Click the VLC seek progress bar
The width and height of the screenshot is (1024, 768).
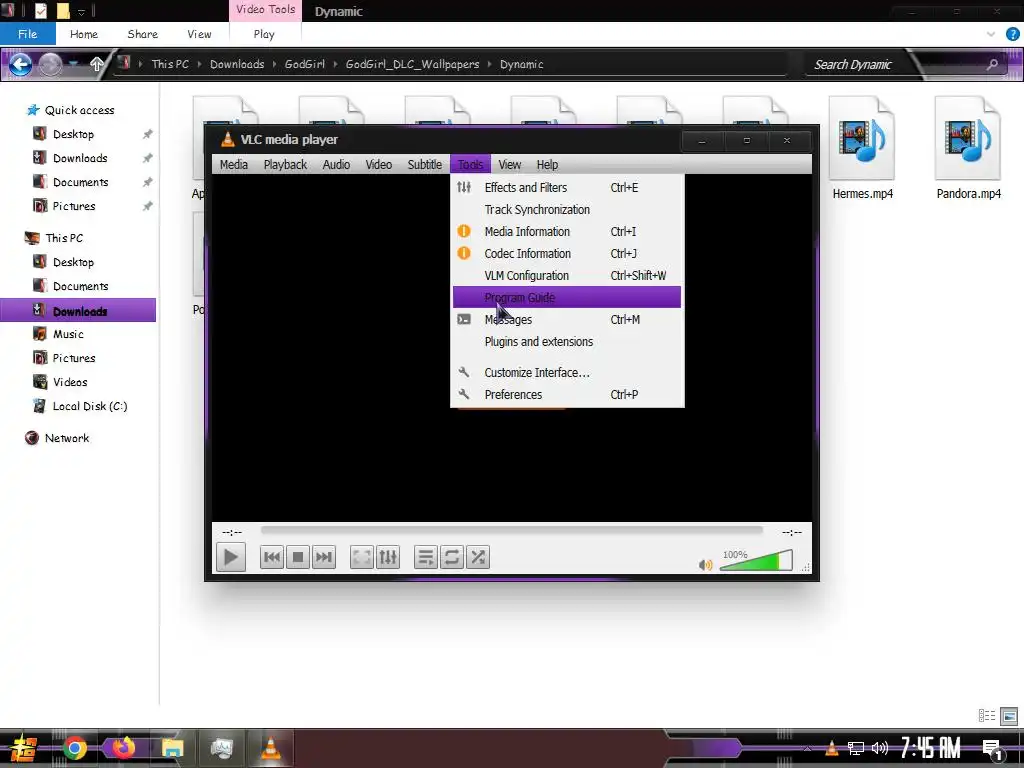[511, 530]
